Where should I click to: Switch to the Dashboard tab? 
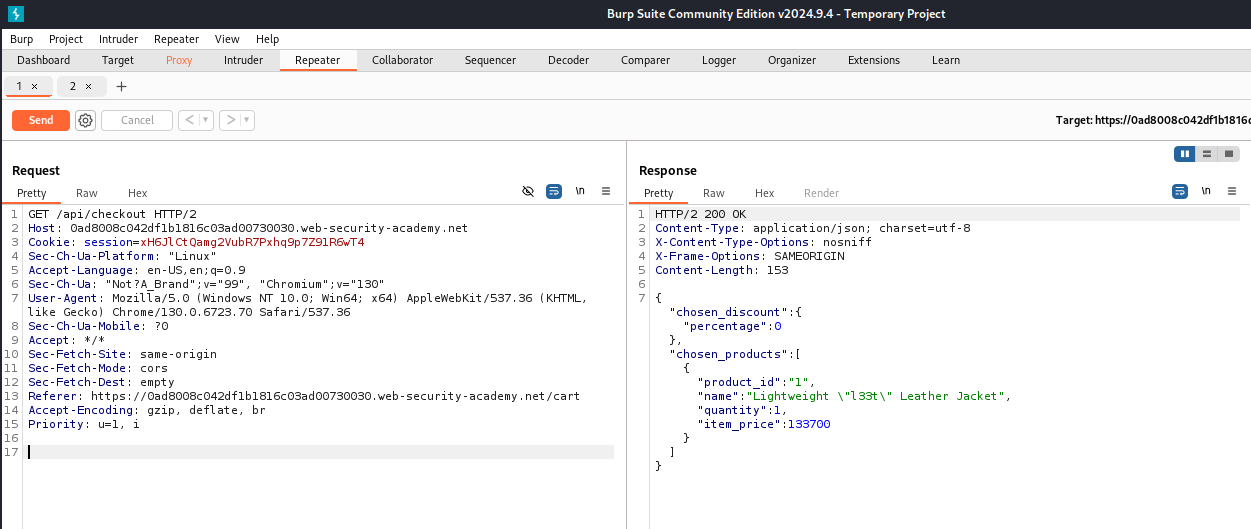click(44, 60)
